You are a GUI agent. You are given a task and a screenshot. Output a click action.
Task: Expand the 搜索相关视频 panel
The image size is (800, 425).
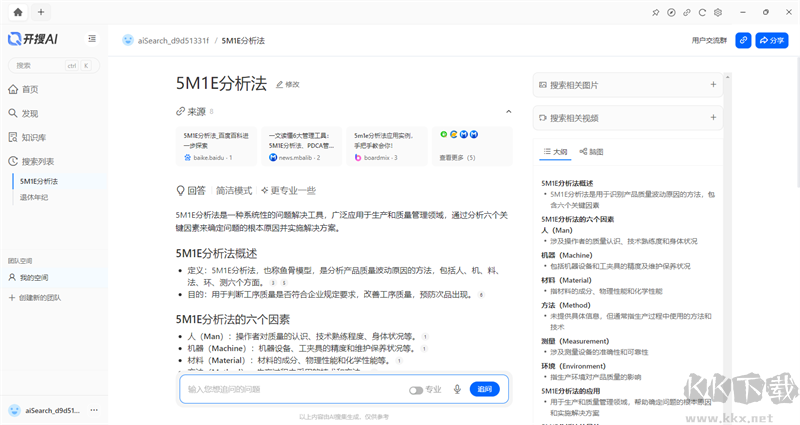click(712, 118)
